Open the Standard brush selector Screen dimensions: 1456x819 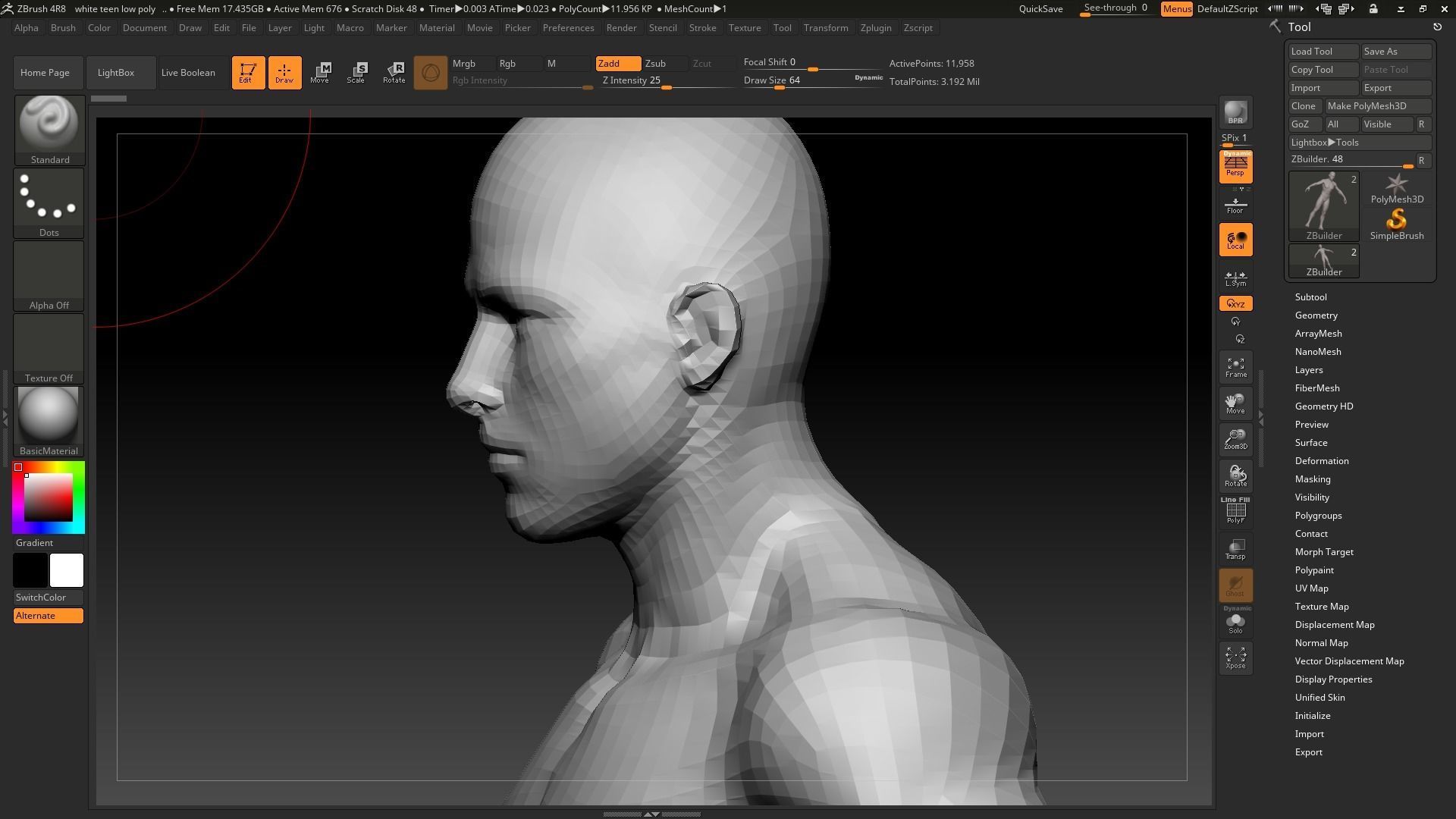(49, 130)
